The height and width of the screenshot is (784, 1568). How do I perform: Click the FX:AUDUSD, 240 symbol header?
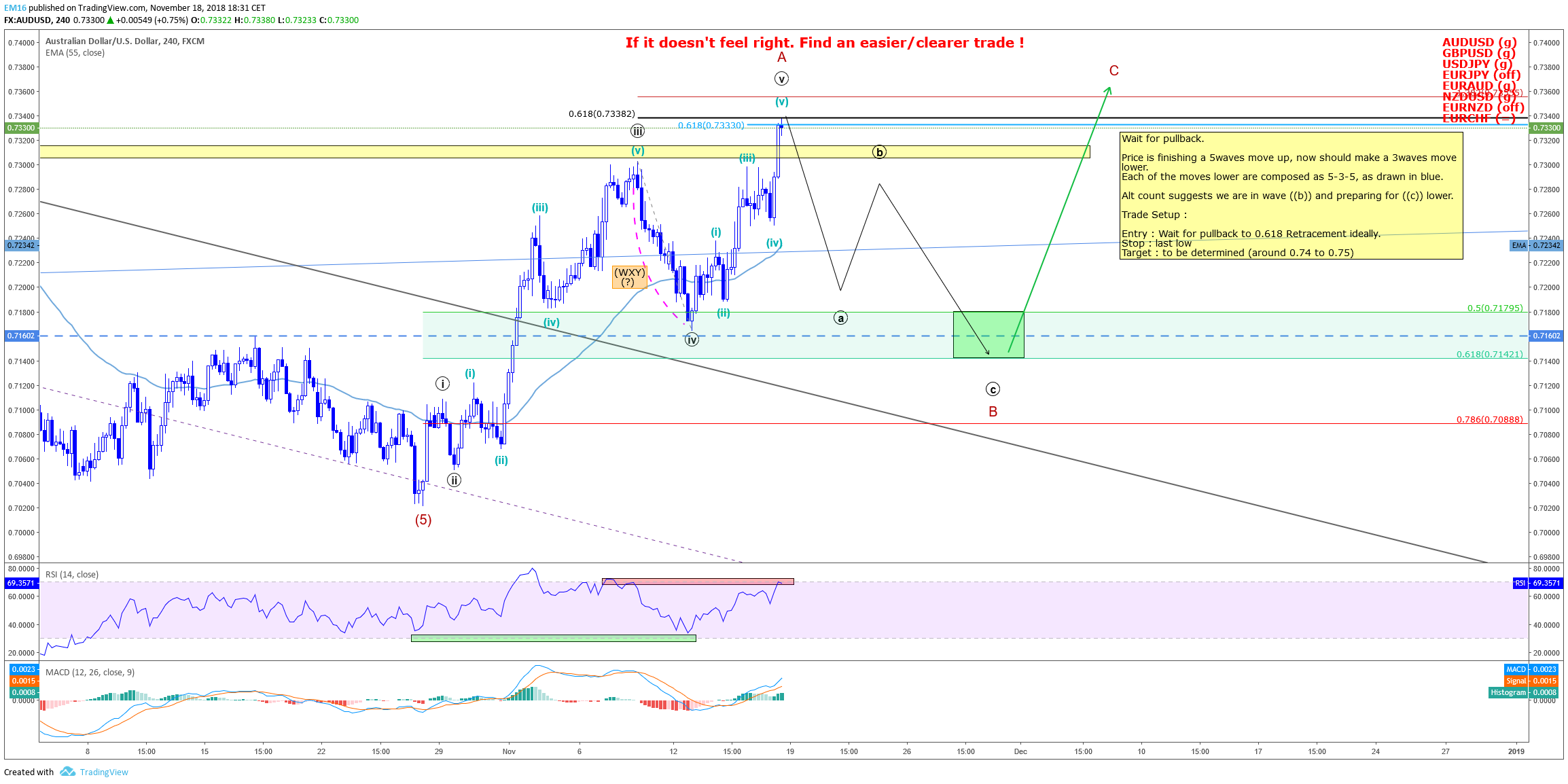37,20
